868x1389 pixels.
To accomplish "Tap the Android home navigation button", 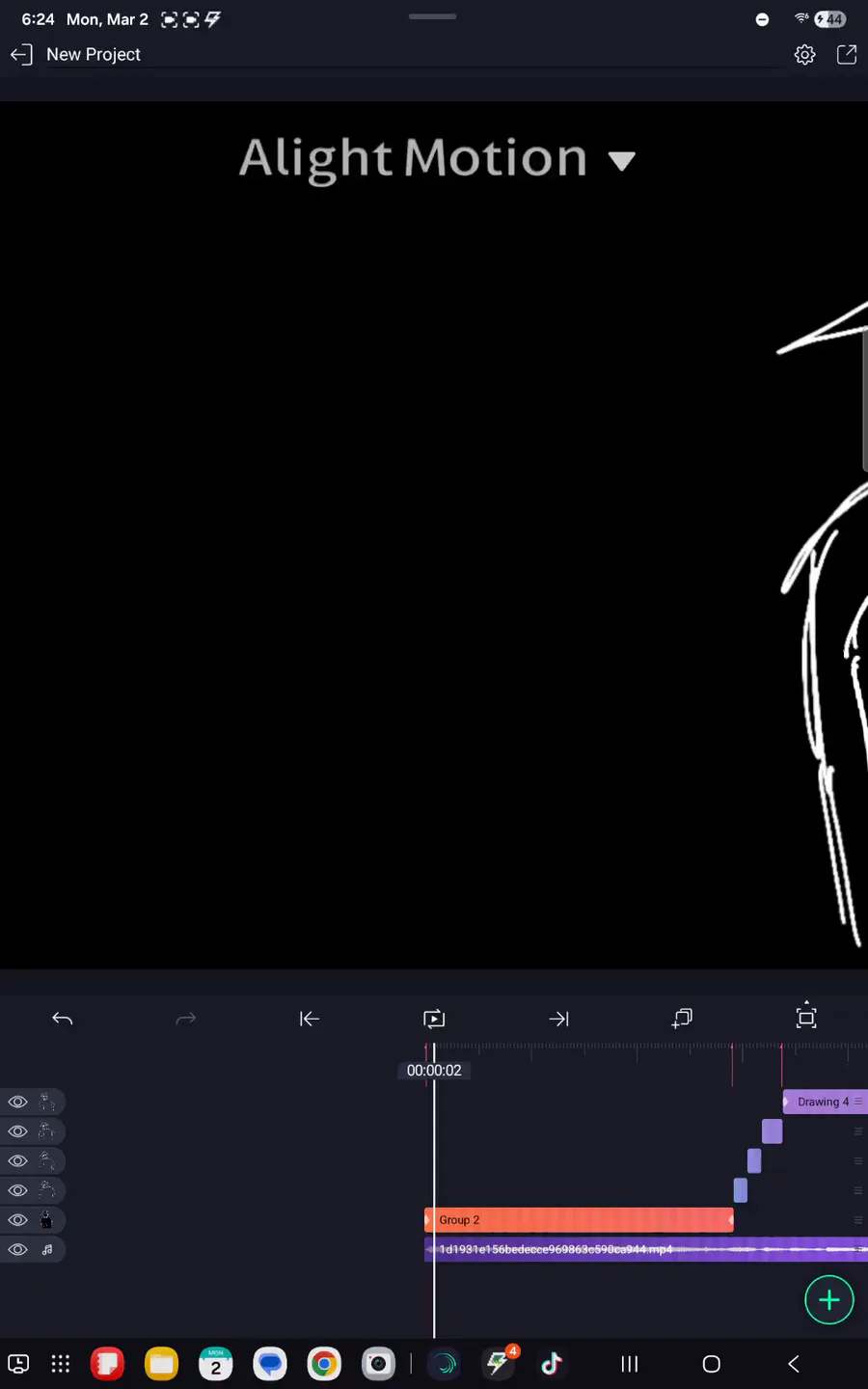I will pyautogui.click(x=712, y=1363).
